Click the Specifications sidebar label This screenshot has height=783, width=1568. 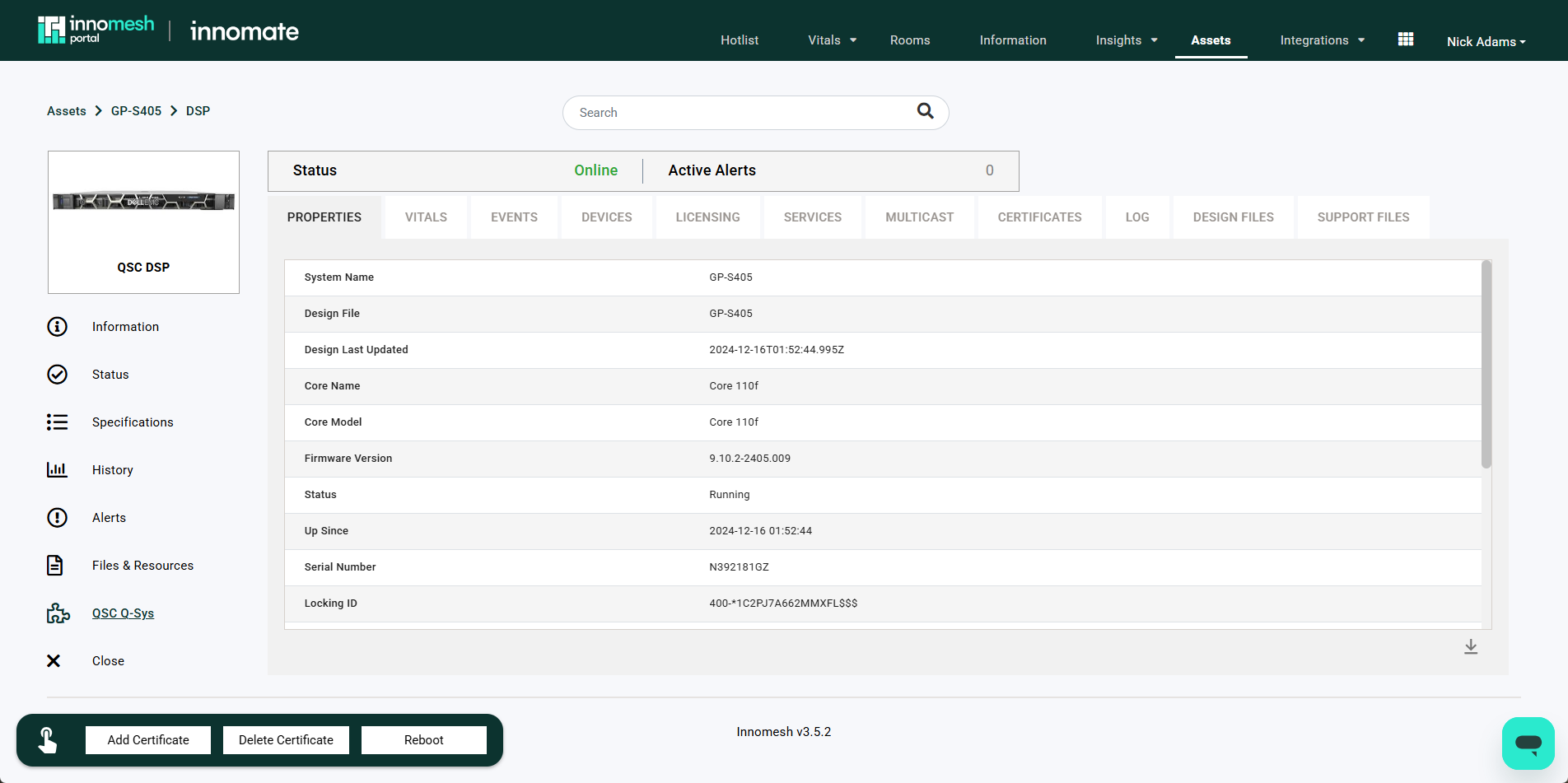133,422
